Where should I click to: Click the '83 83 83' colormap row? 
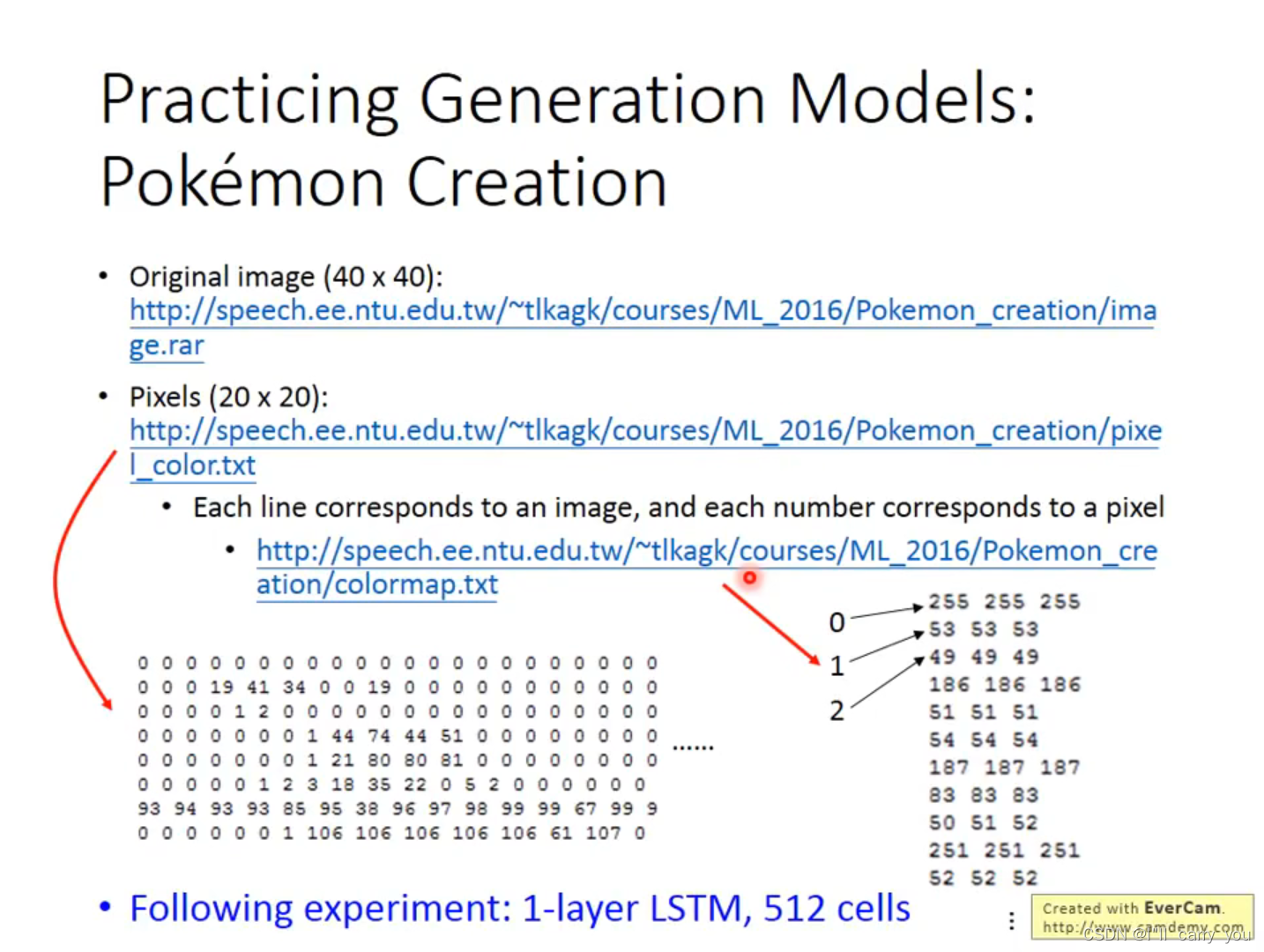984,795
